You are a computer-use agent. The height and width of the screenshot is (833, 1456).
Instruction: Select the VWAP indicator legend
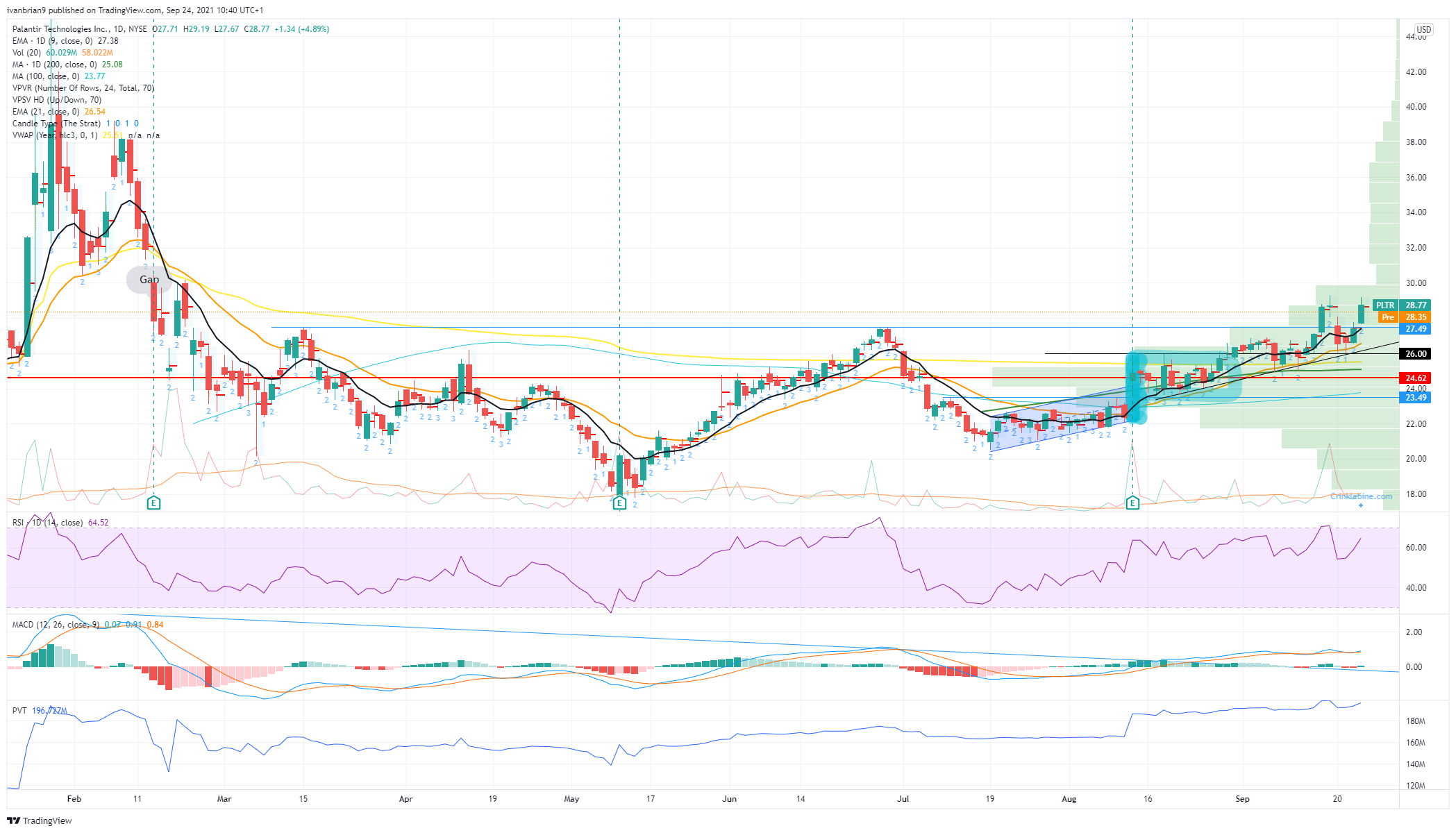pos(85,135)
